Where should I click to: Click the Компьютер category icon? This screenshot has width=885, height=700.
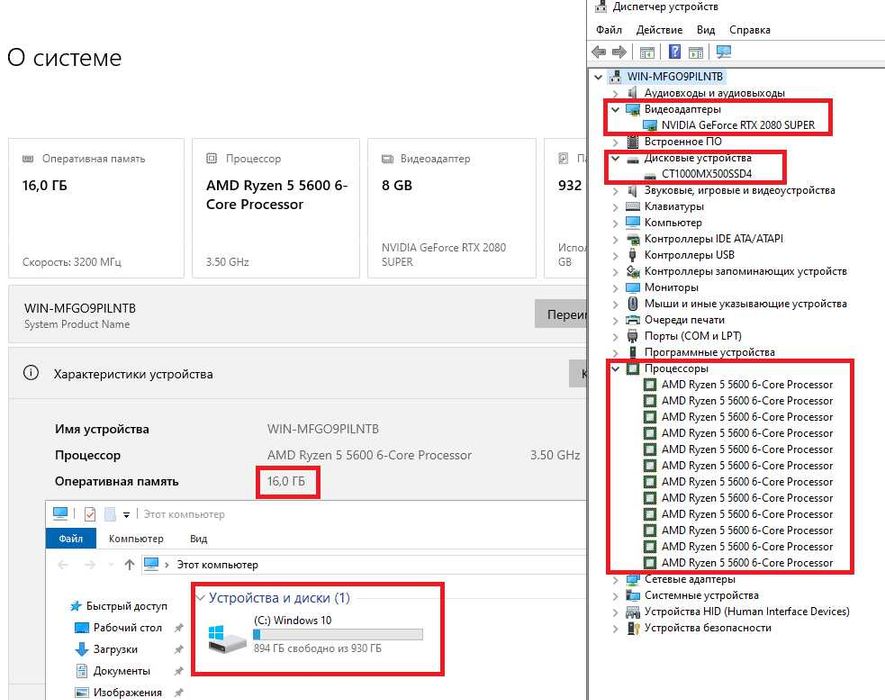[633, 222]
